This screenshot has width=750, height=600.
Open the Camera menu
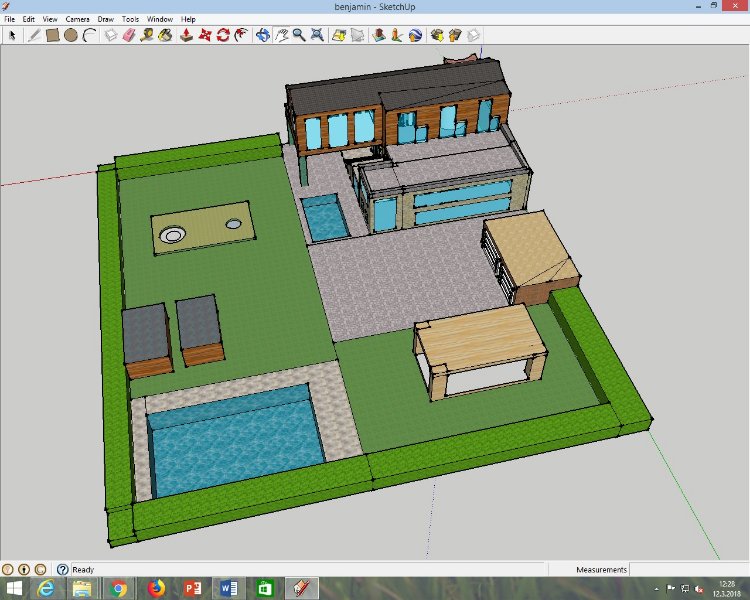tap(77, 19)
